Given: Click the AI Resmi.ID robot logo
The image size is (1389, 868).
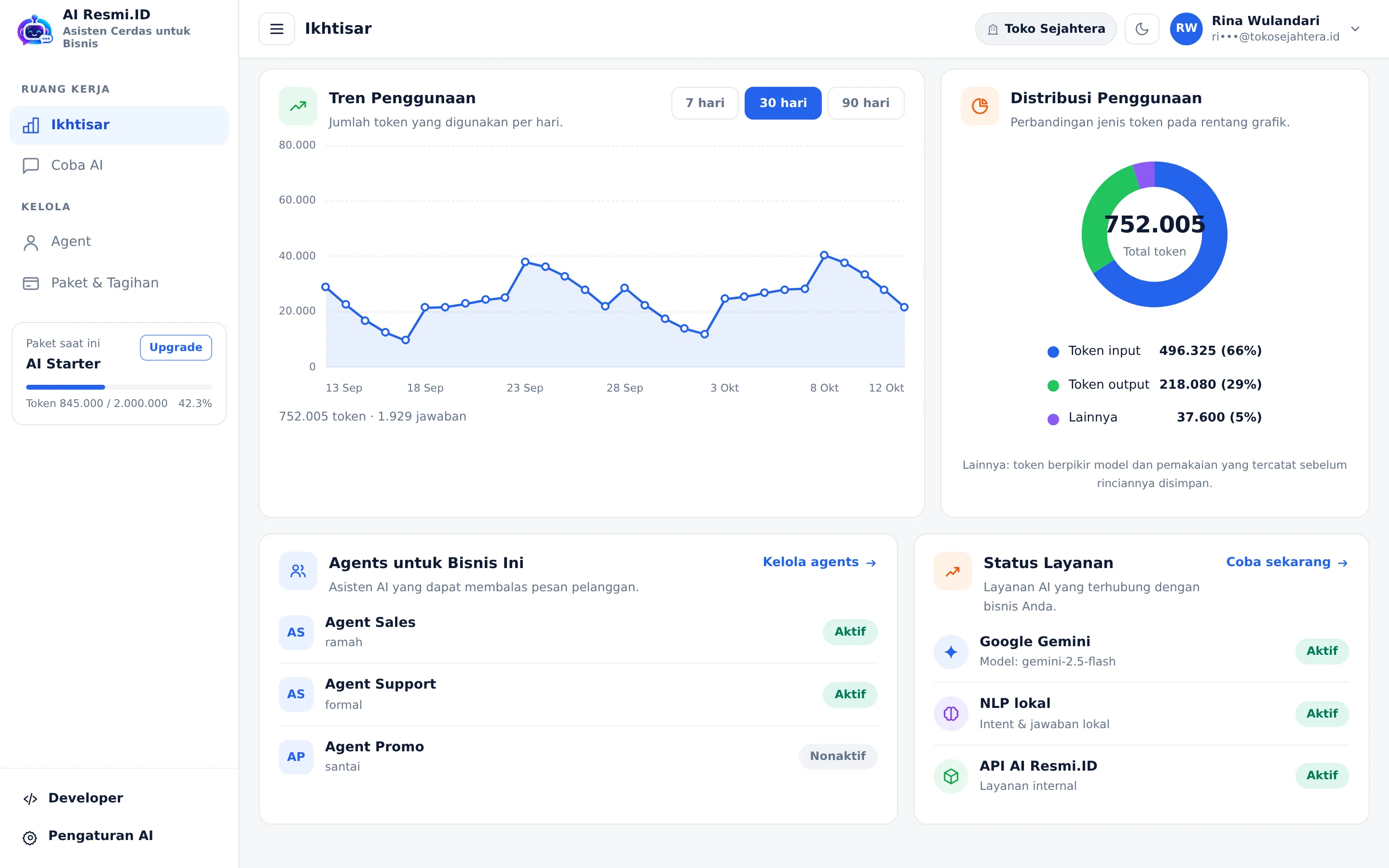Looking at the screenshot, I should 34,29.
